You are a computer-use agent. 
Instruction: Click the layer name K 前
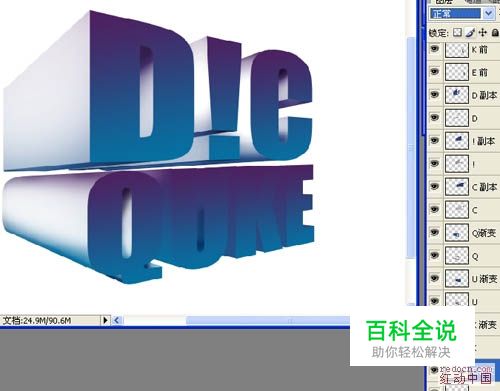[x=480, y=50]
